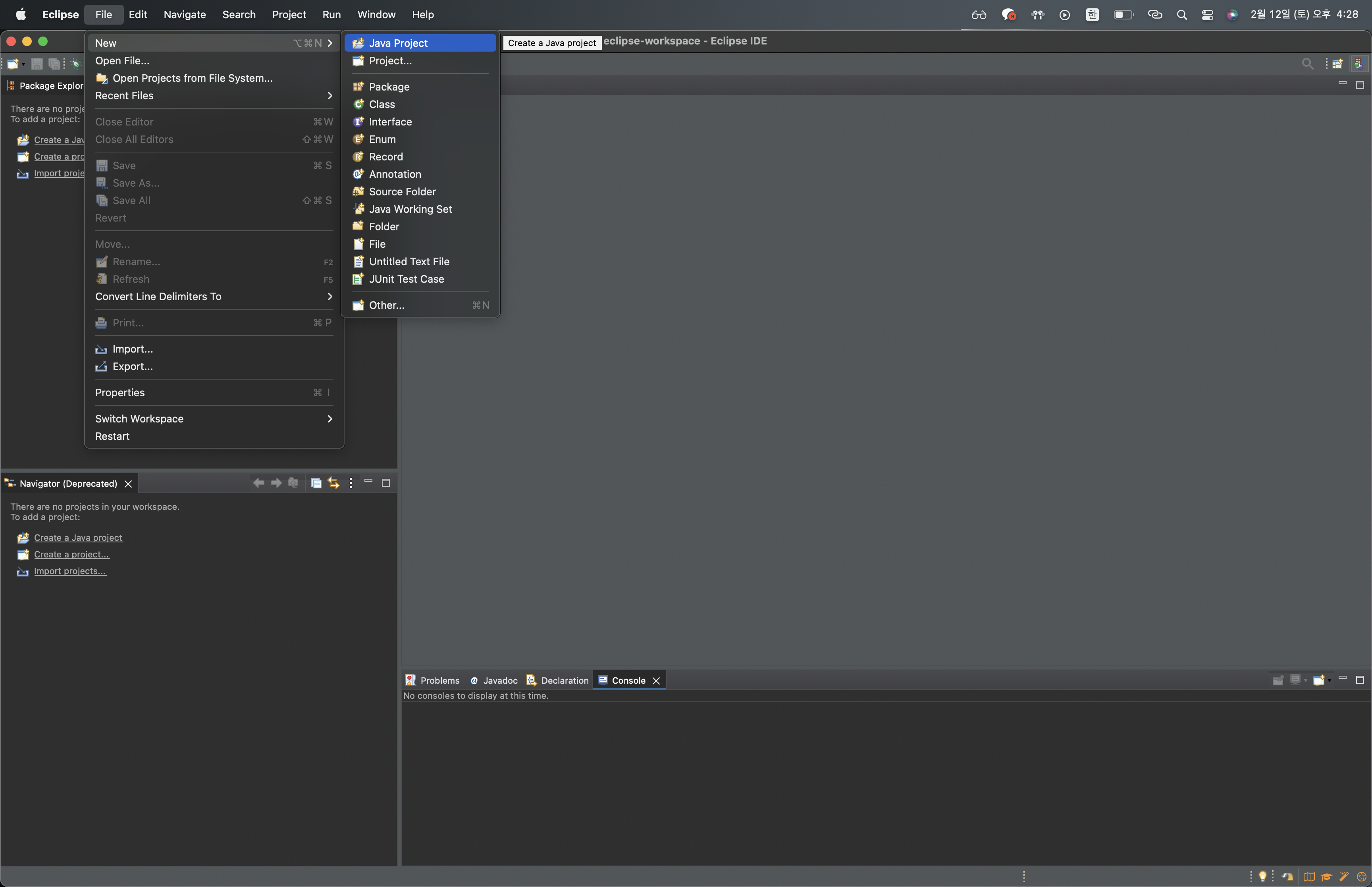Select Interface in the New submenu
The image size is (1372, 887).
click(390, 121)
